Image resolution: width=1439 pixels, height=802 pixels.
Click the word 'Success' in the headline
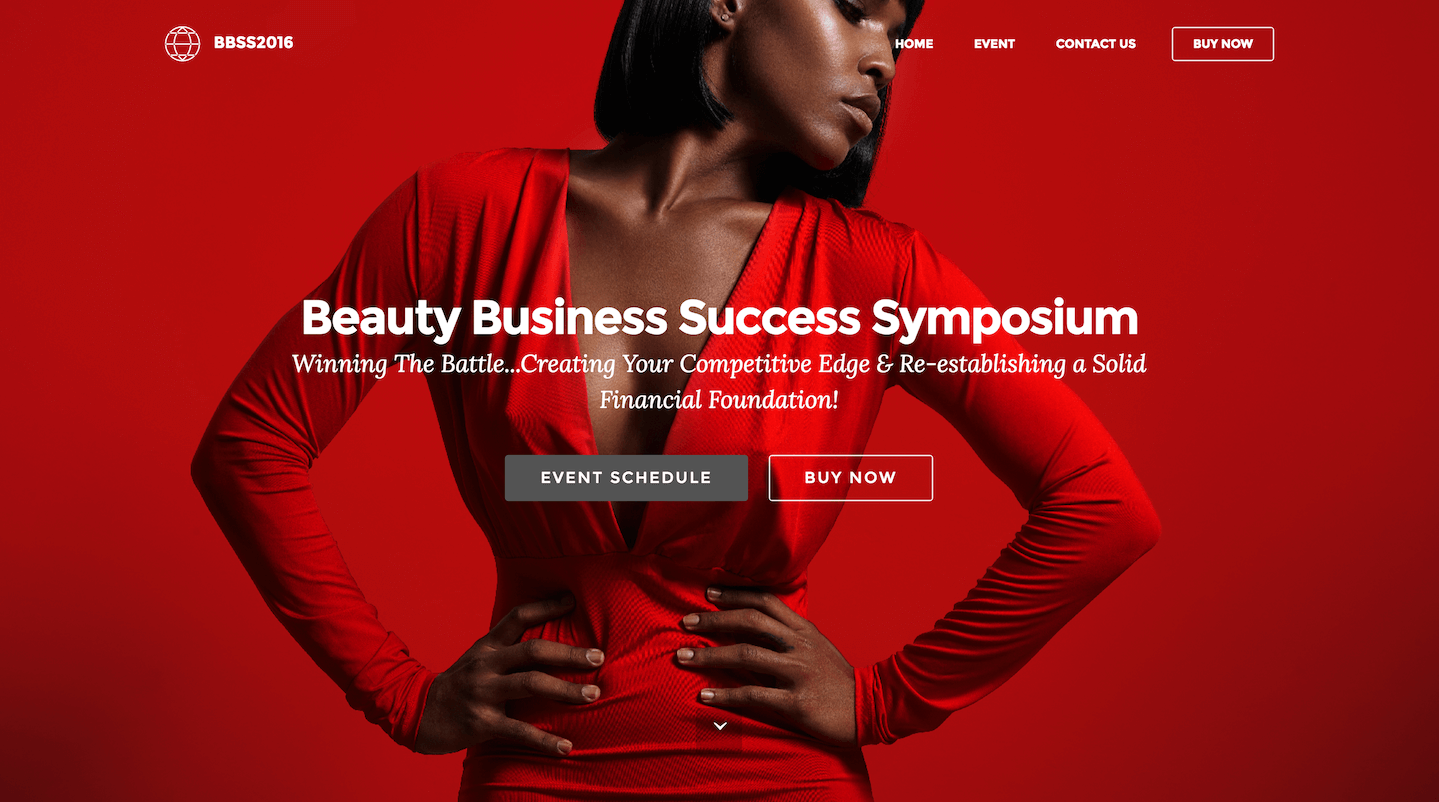point(768,320)
